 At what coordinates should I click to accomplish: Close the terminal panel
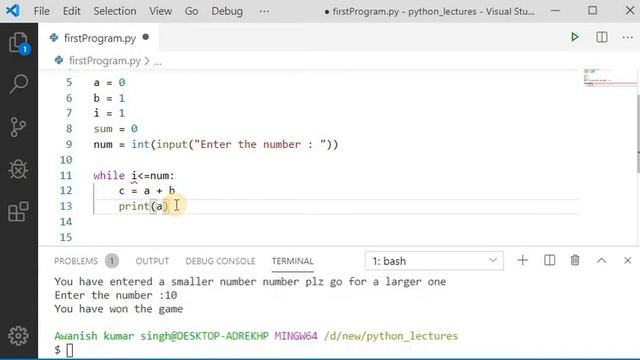click(x=628, y=260)
